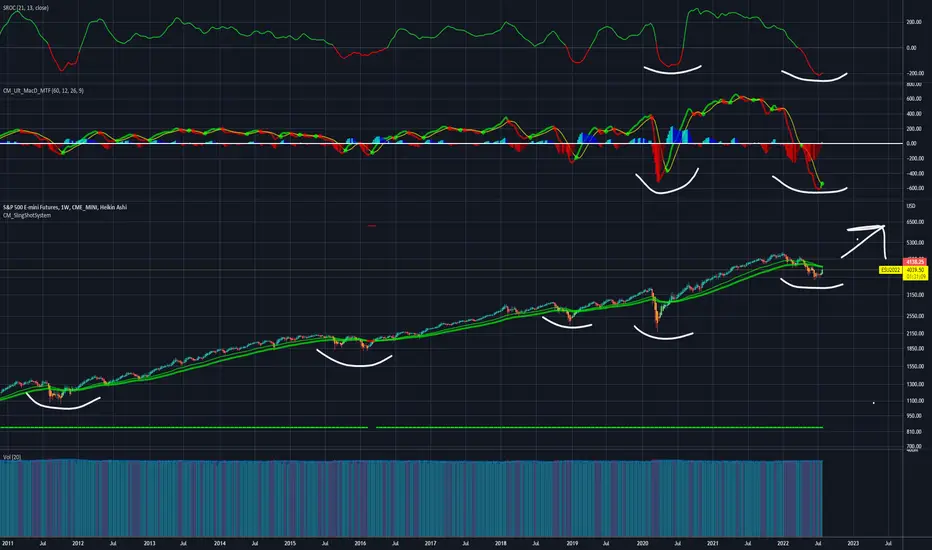Click the 400.00 MACD scale value
This screenshot has height=550, width=932.
(x=914, y=114)
